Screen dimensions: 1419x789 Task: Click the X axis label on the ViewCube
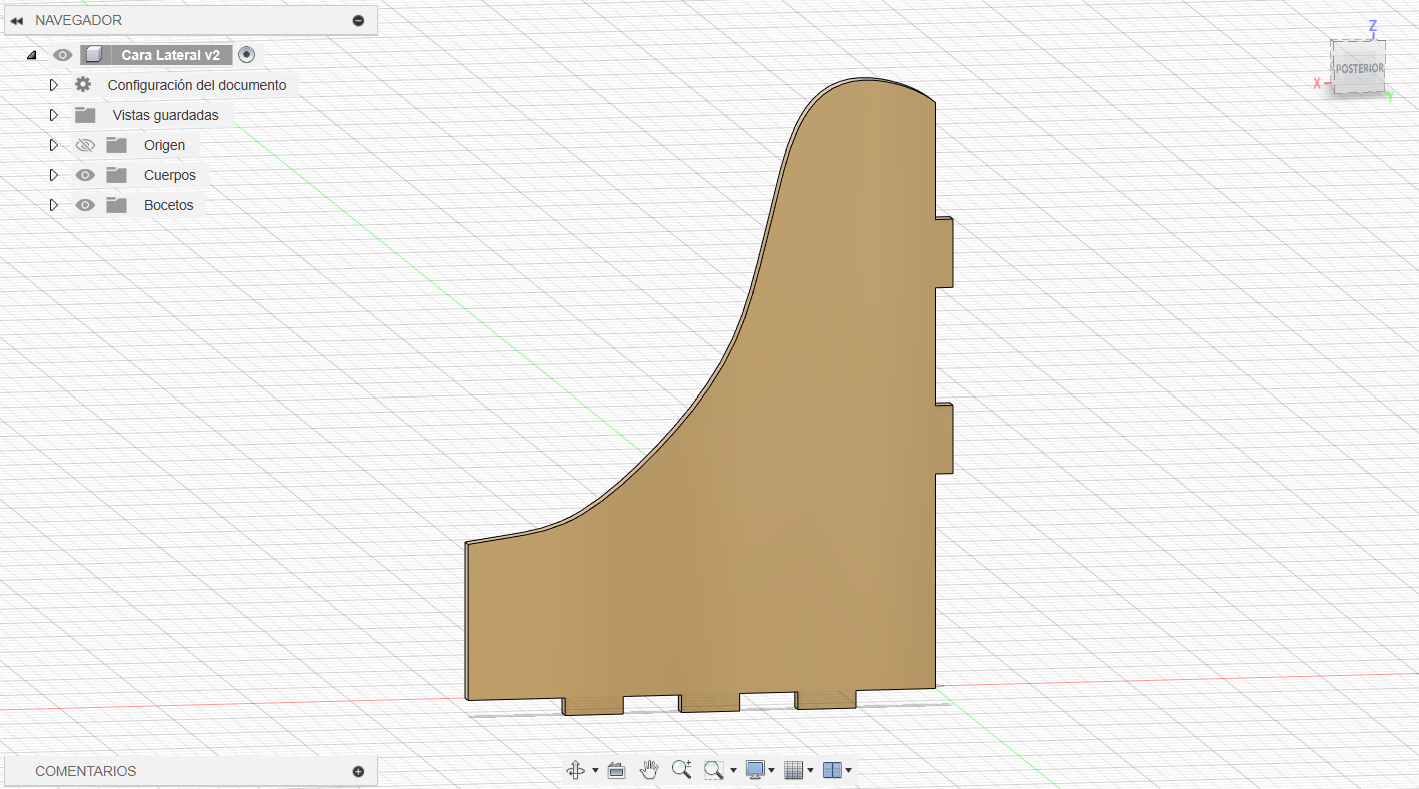1317,83
